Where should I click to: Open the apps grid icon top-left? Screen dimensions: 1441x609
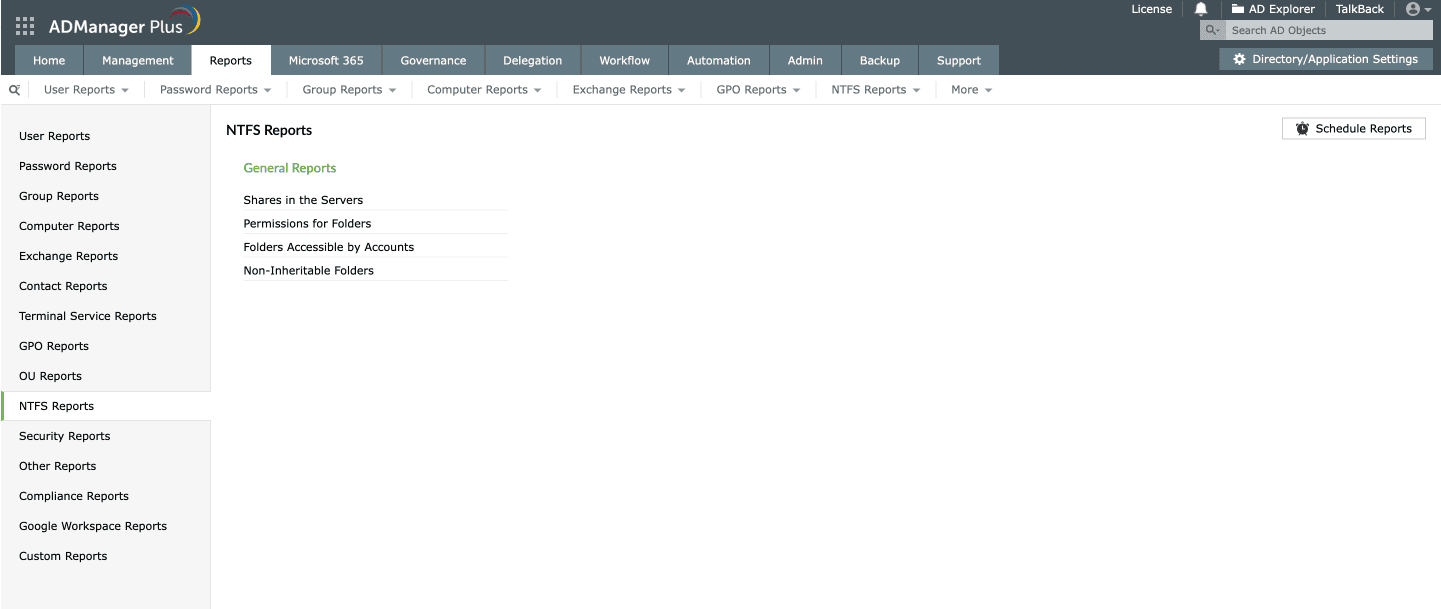(24, 25)
